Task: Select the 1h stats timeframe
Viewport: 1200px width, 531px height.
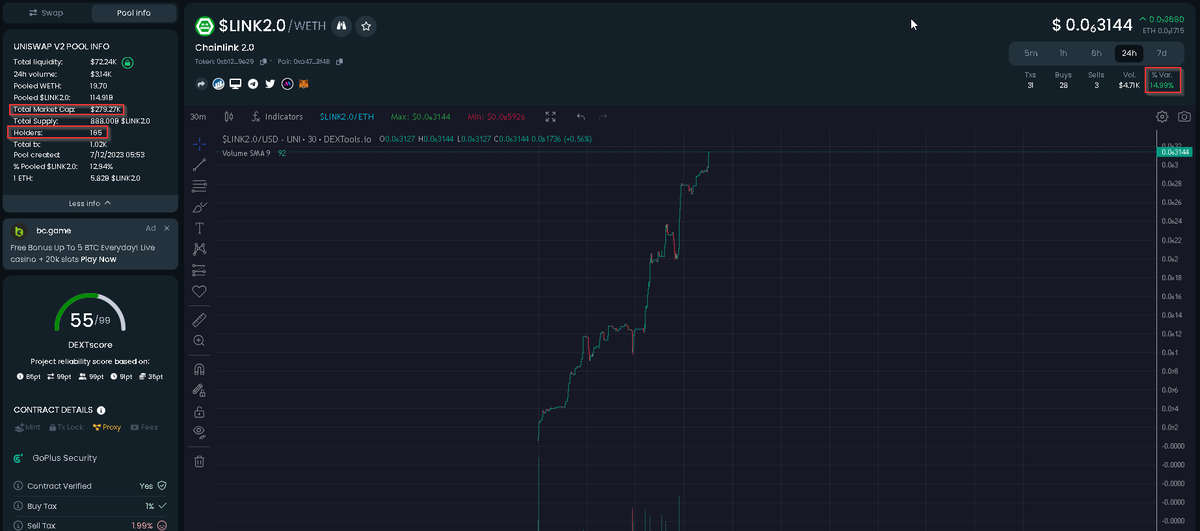Action: pos(1063,53)
